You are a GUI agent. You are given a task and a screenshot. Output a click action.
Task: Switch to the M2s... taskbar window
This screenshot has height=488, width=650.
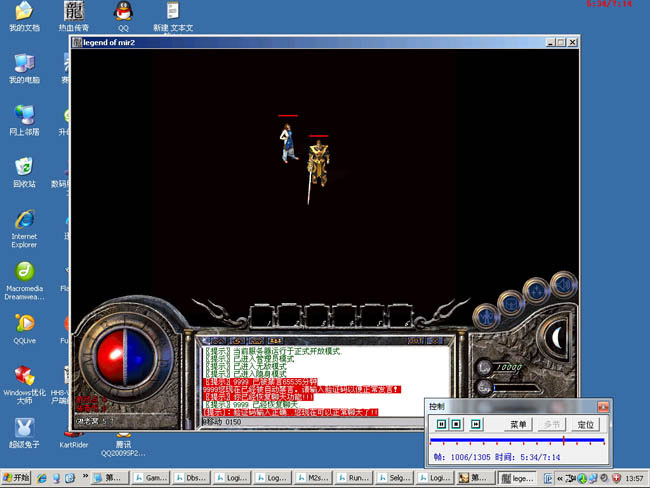tap(313, 478)
